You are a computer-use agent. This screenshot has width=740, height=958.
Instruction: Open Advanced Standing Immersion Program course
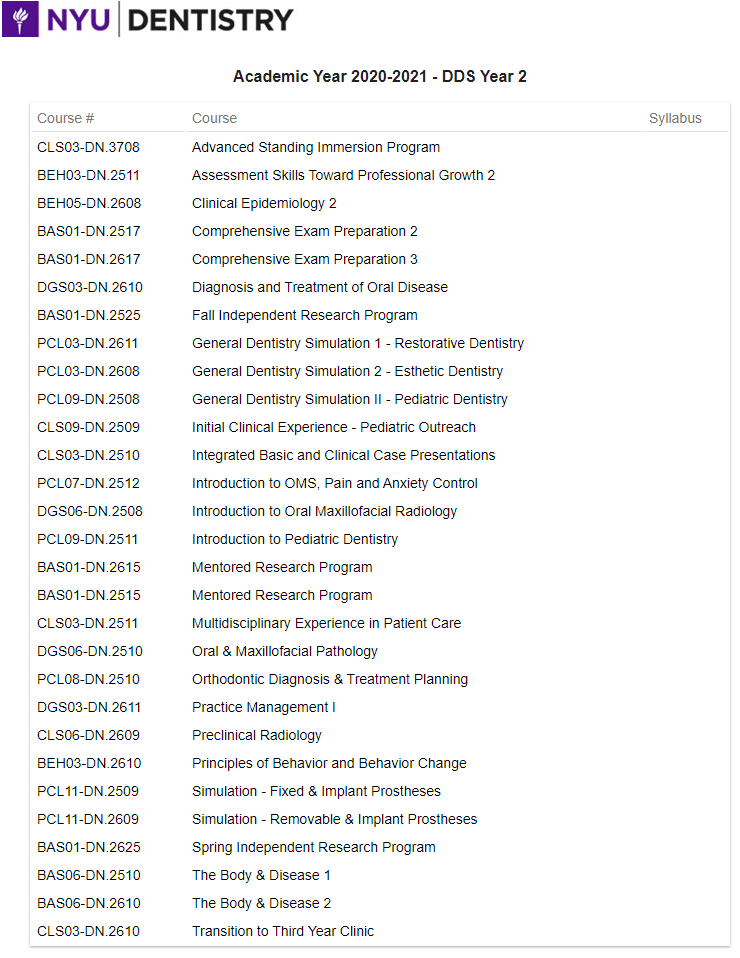pyautogui.click(x=316, y=147)
